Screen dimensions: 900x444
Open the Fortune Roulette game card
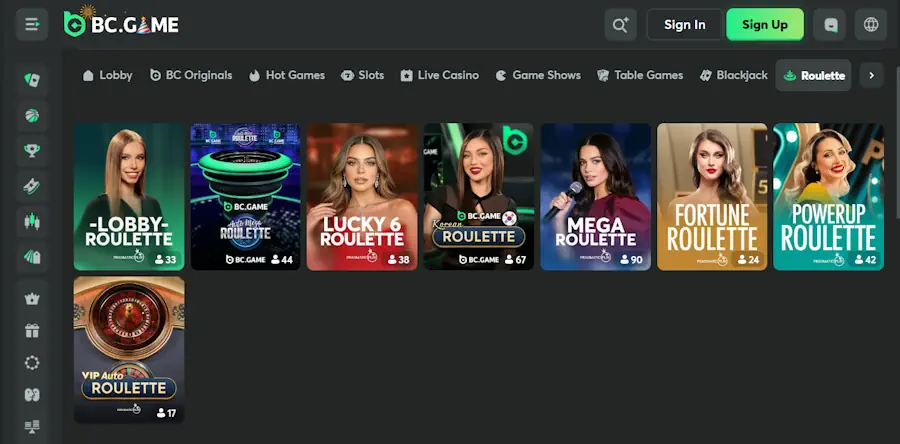[712, 197]
